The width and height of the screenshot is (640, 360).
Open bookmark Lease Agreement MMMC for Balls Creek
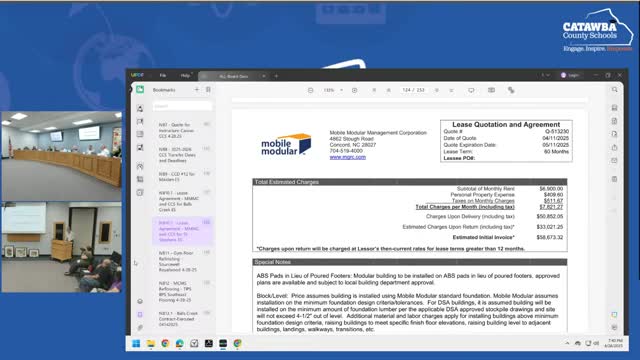(x=183, y=201)
